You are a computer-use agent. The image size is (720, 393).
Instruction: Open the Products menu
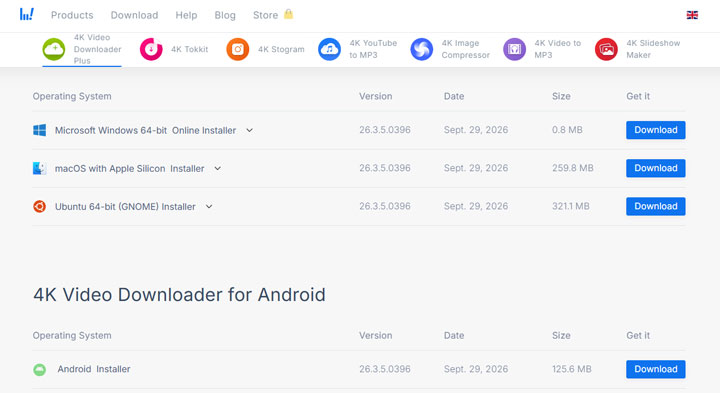(72, 15)
